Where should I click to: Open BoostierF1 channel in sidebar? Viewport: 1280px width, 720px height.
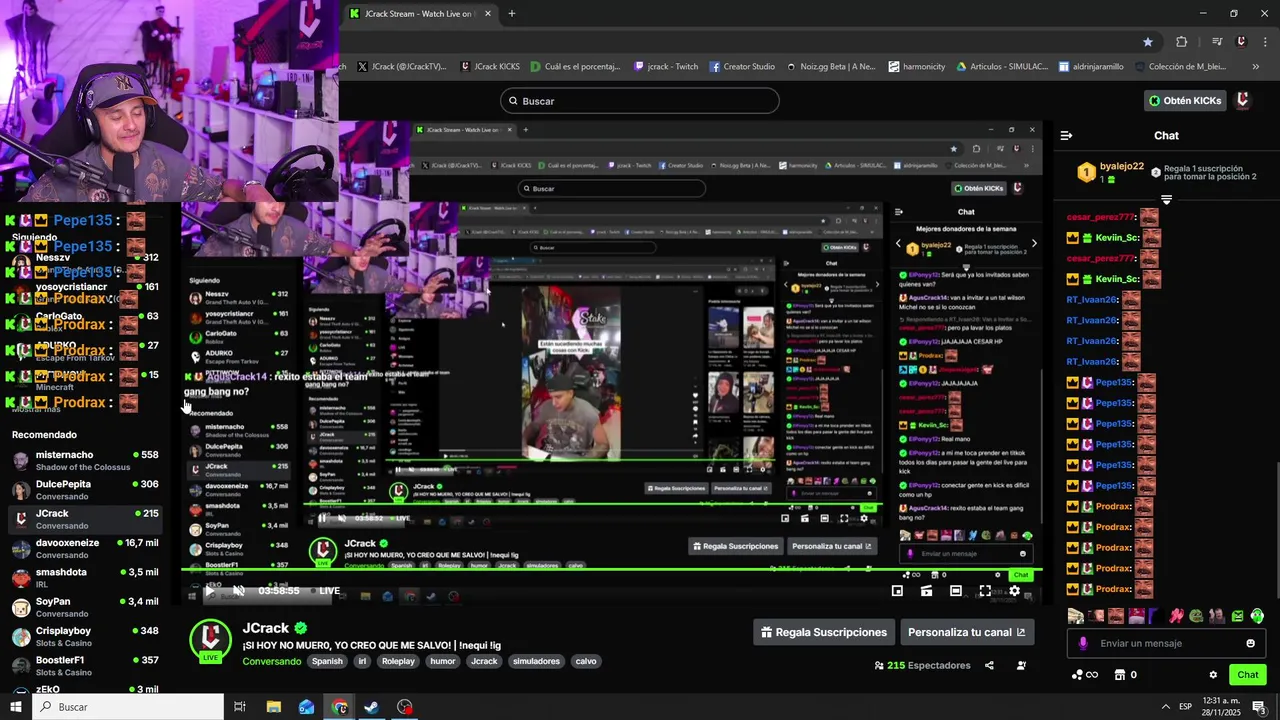(x=85, y=666)
